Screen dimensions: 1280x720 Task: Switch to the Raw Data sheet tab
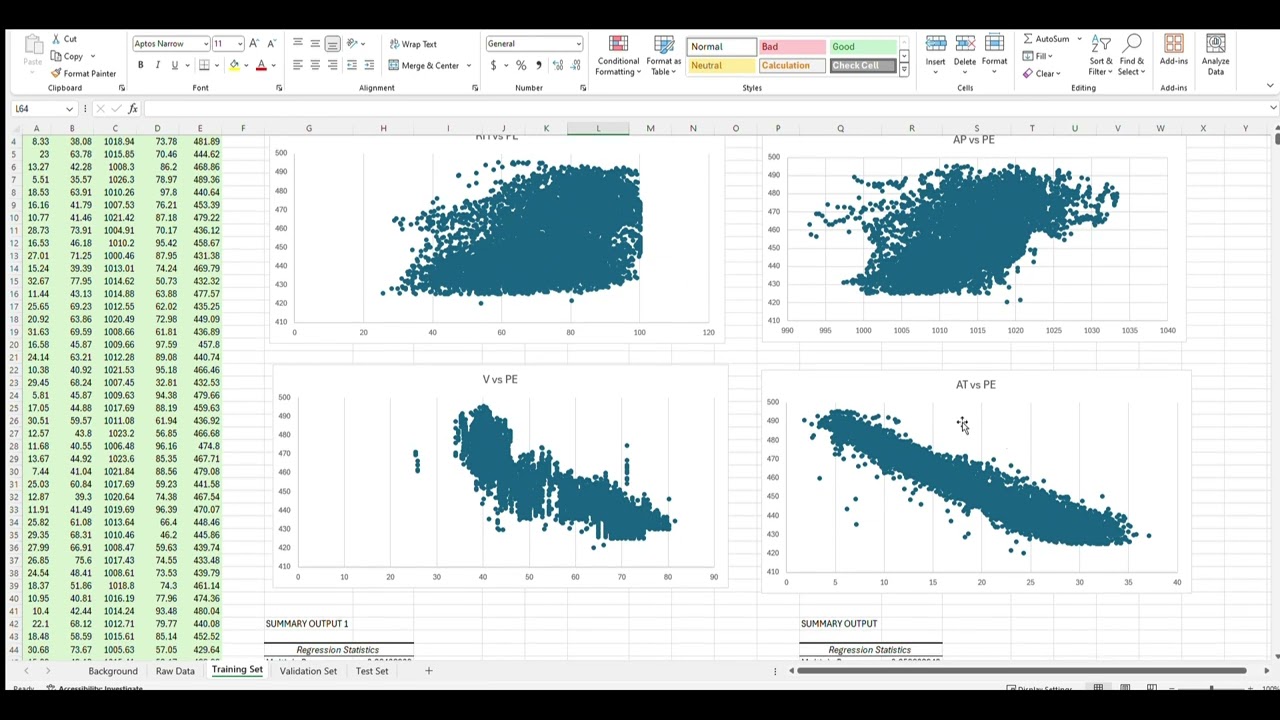click(x=175, y=671)
